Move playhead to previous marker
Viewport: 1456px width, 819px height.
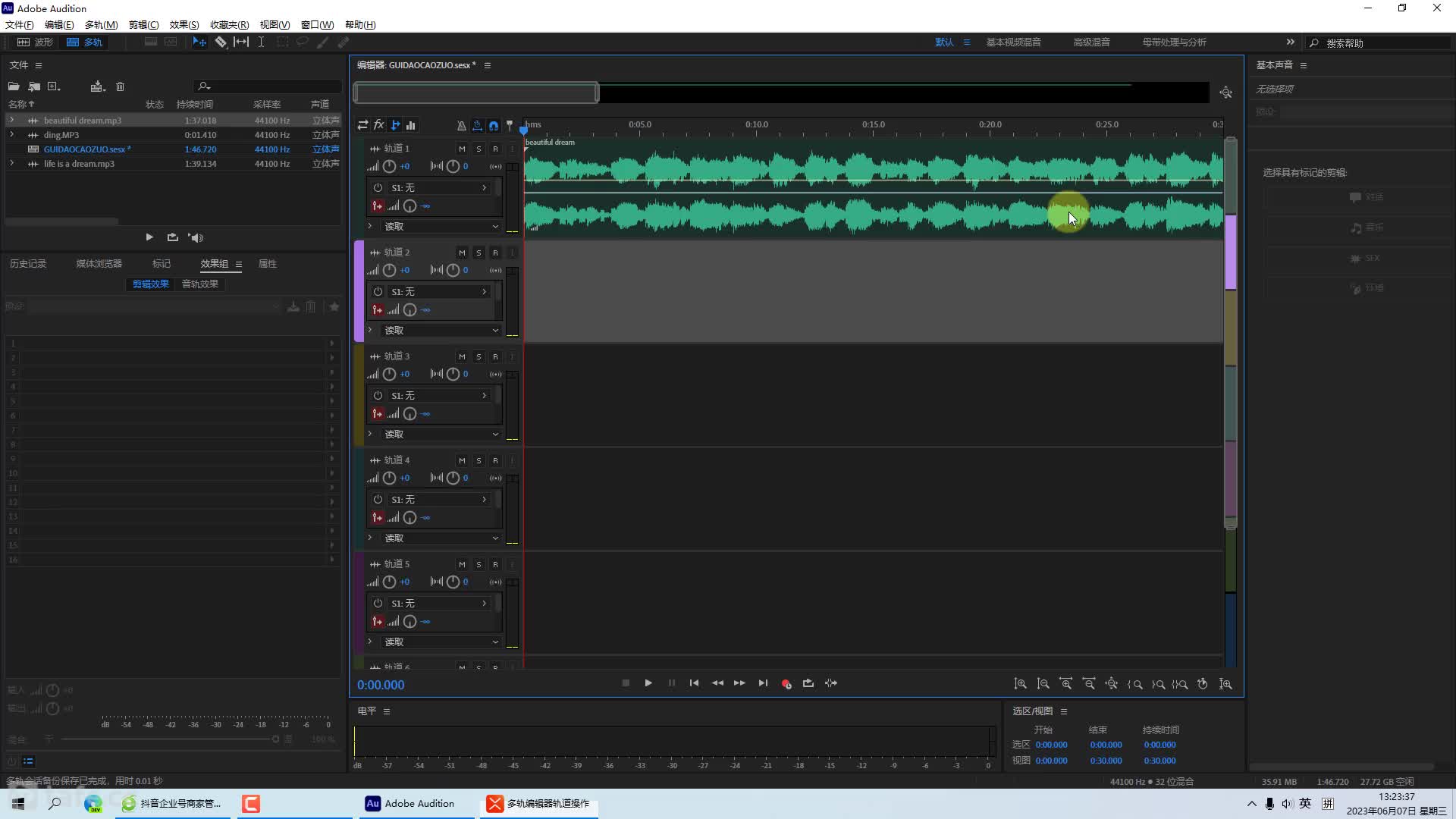tap(694, 683)
